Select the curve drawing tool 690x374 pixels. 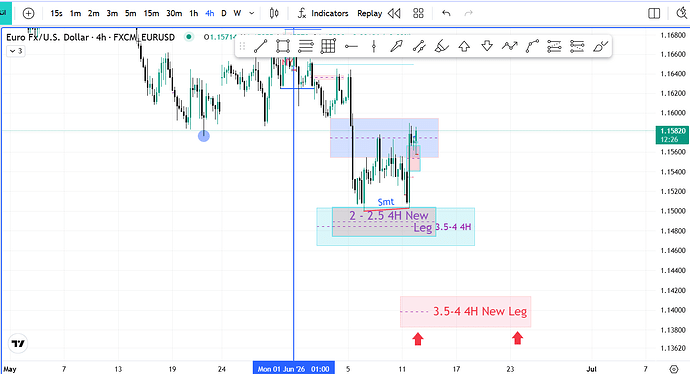pyautogui.click(x=532, y=46)
